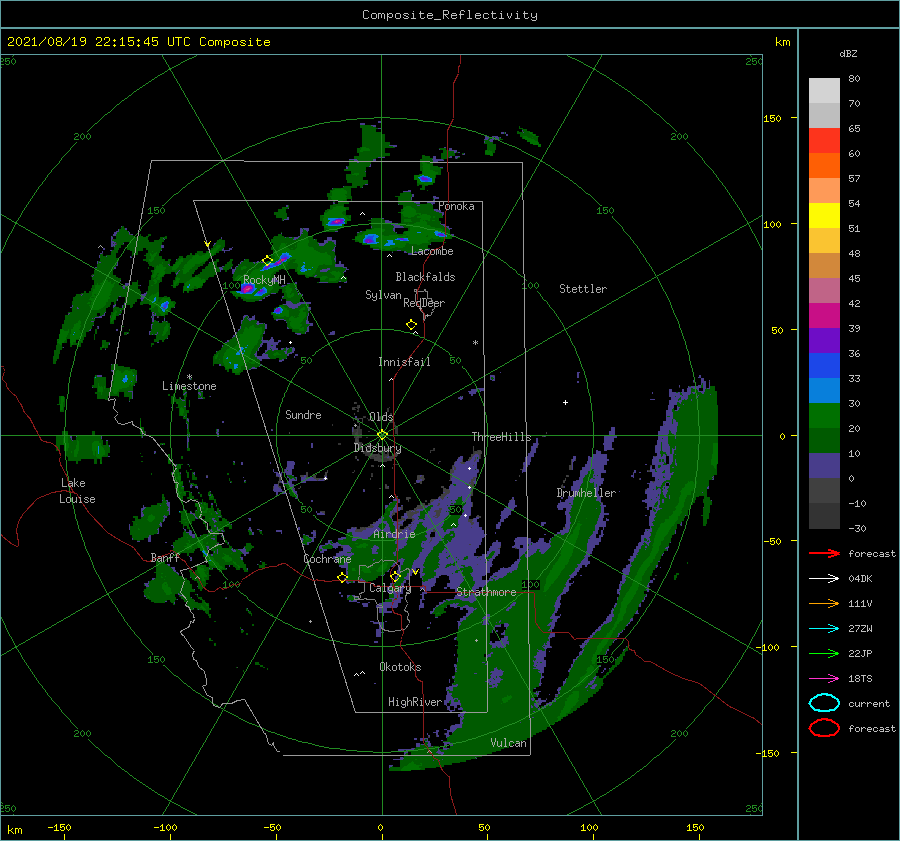The height and width of the screenshot is (841, 900).
Task: Click the Lacombe label
Action: point(432,251)
